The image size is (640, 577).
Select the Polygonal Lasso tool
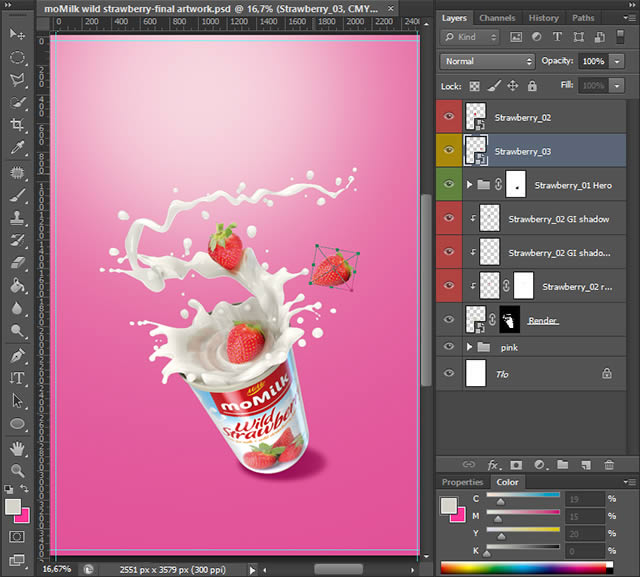[17, 79]
